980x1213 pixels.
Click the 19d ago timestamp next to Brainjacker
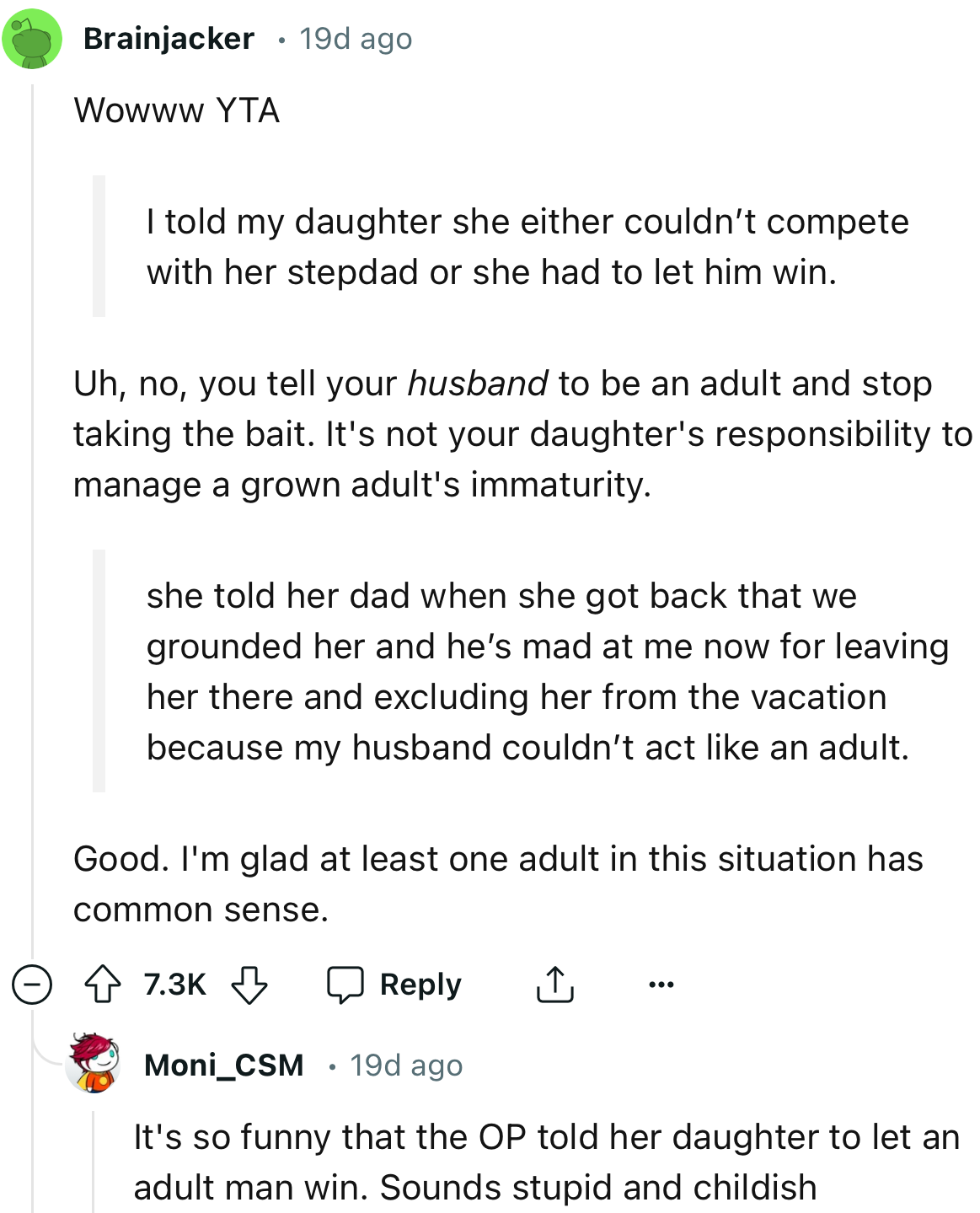[356, 39]
